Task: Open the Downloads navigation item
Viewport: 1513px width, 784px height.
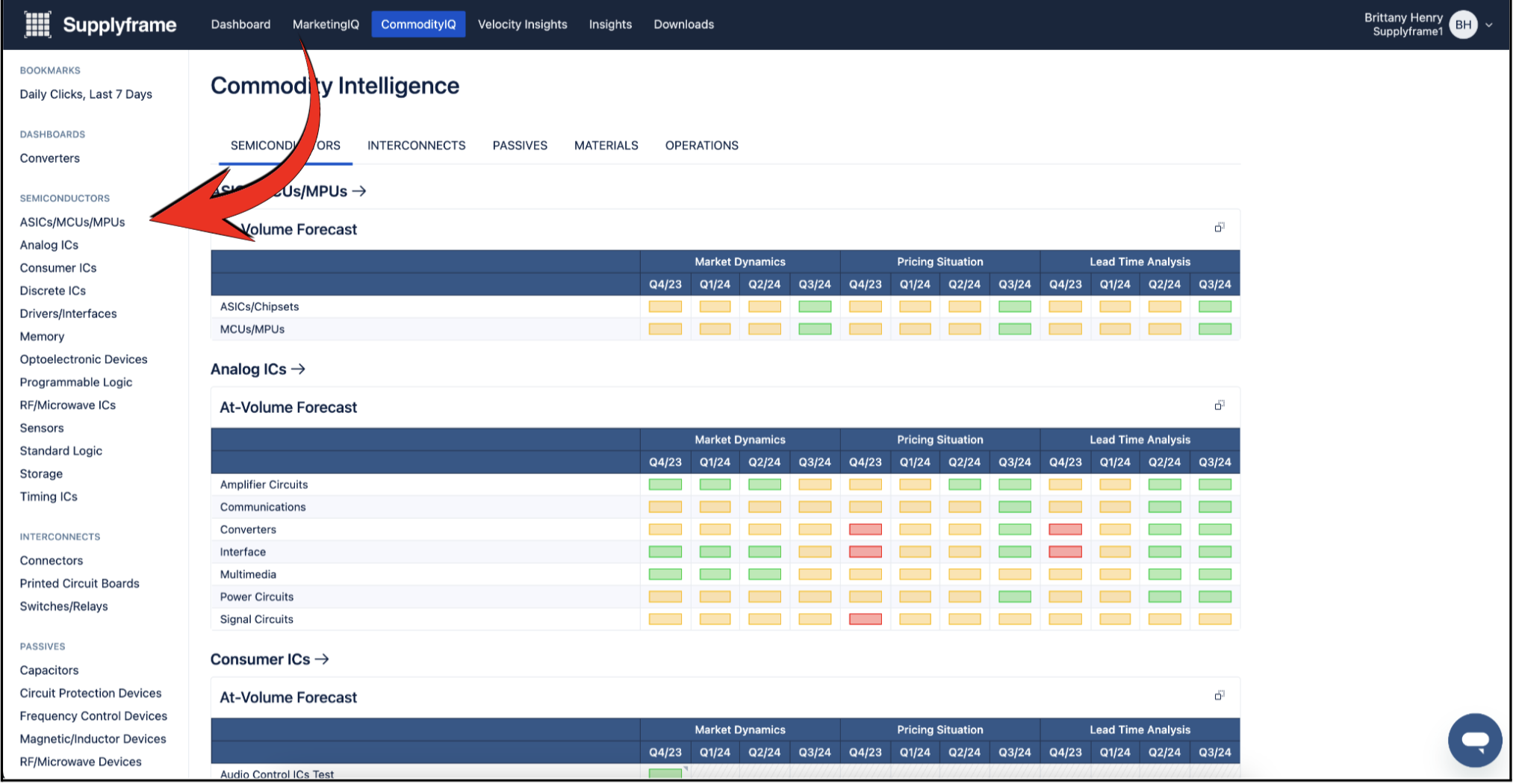Action: pyautogui.click(x=683, y=25)
